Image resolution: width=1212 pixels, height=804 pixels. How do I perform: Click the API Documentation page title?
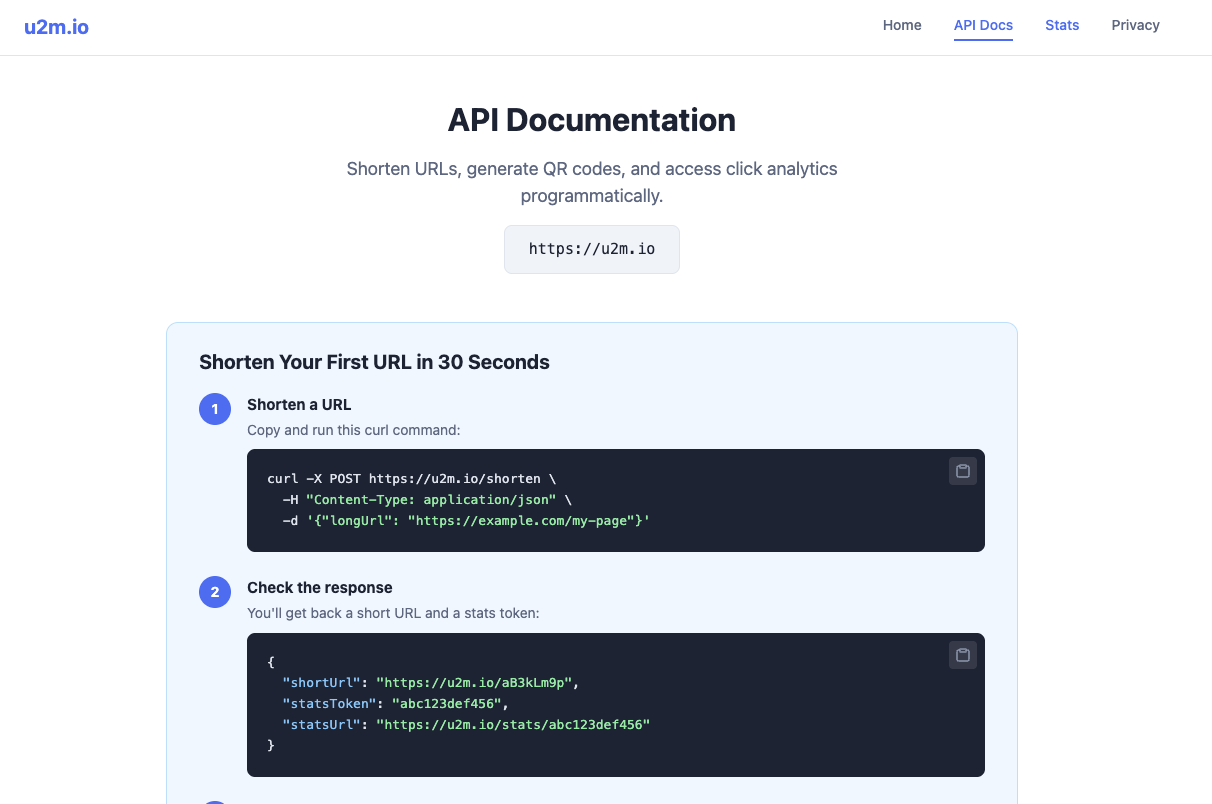pyautogui.click(x=591, y=120)
